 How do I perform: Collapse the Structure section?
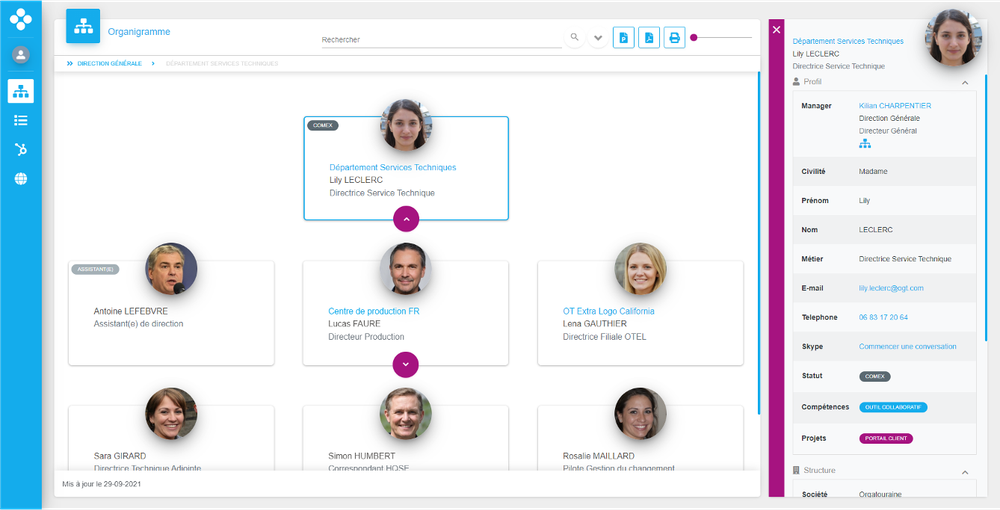965,472
